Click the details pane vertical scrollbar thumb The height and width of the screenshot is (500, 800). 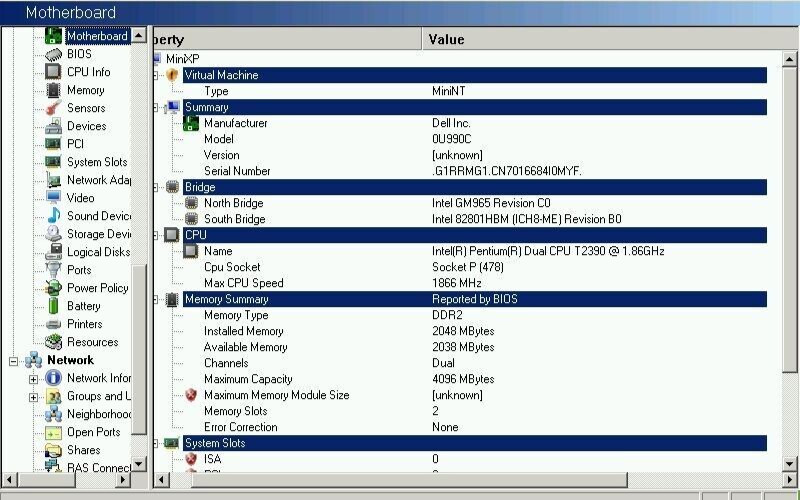tap(789, 219)
